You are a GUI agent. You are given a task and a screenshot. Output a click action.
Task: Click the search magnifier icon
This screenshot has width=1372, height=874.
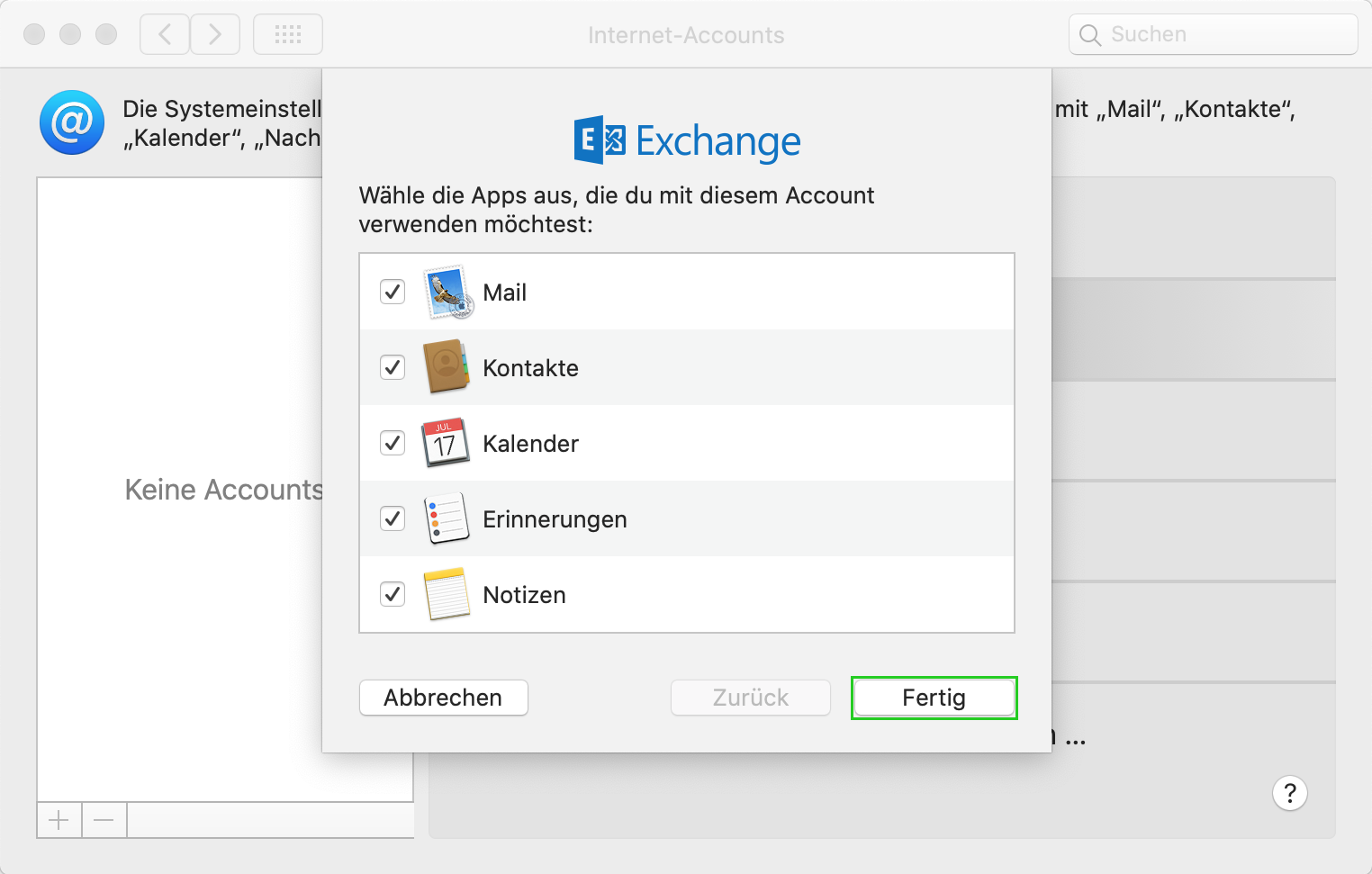[x=1090, y=35]
